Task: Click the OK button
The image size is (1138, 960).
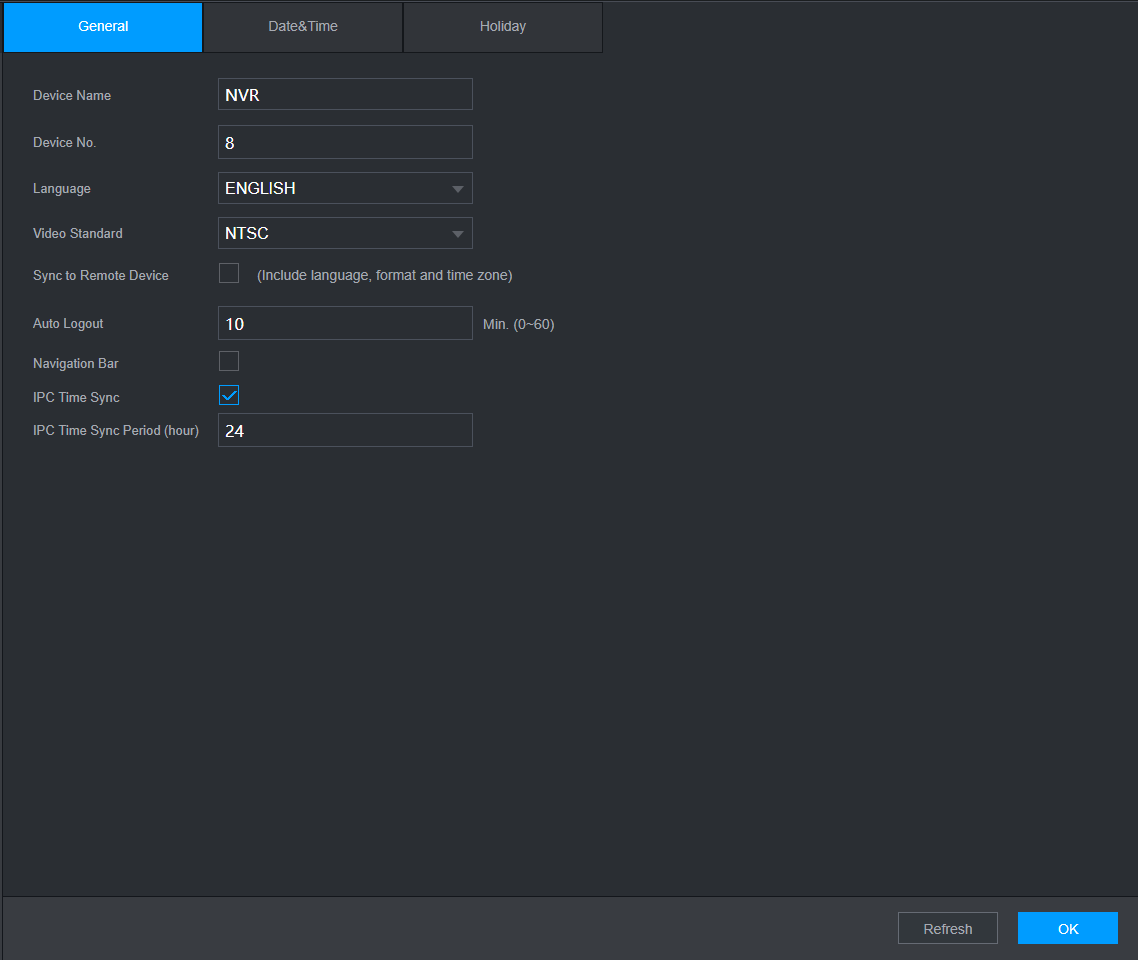Action: 1068,928
